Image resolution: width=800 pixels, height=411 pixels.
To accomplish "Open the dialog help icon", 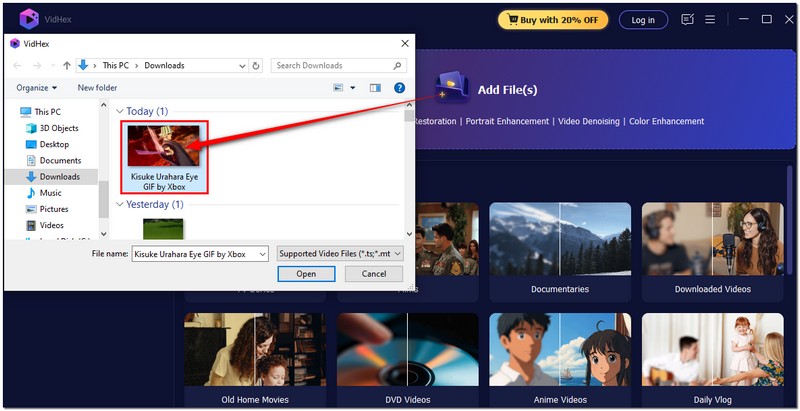I will (x=401, y=88).
